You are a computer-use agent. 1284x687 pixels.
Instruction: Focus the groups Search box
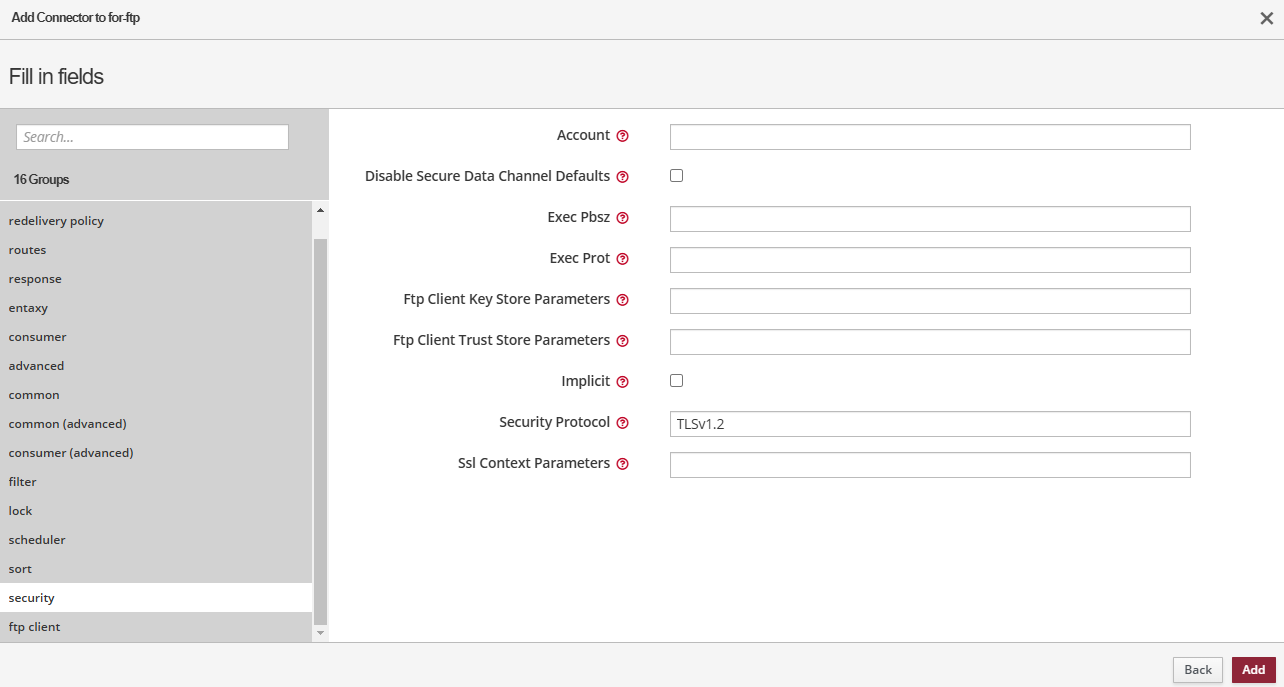click(152, 137)
